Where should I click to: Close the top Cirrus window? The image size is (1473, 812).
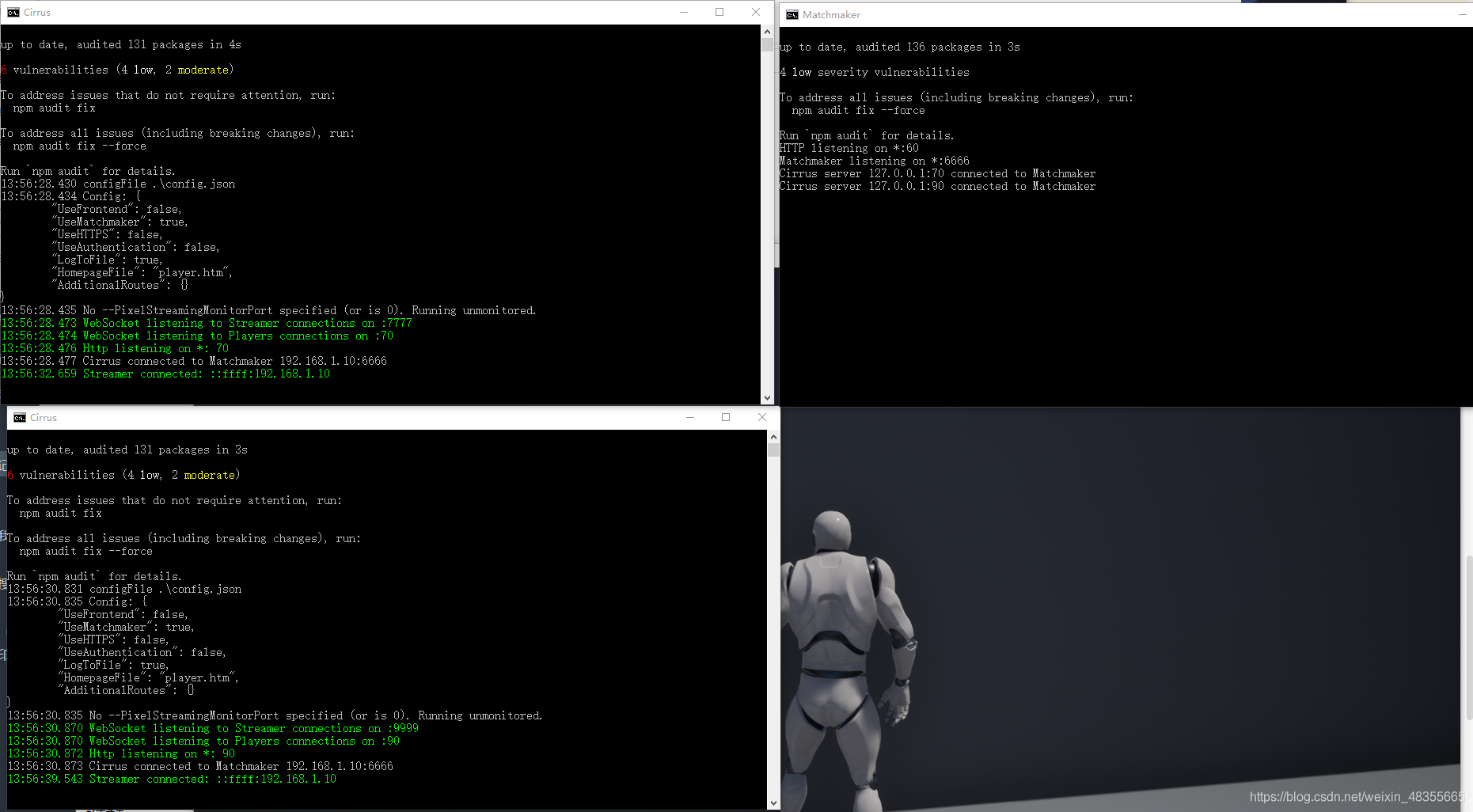pos(756,12)
